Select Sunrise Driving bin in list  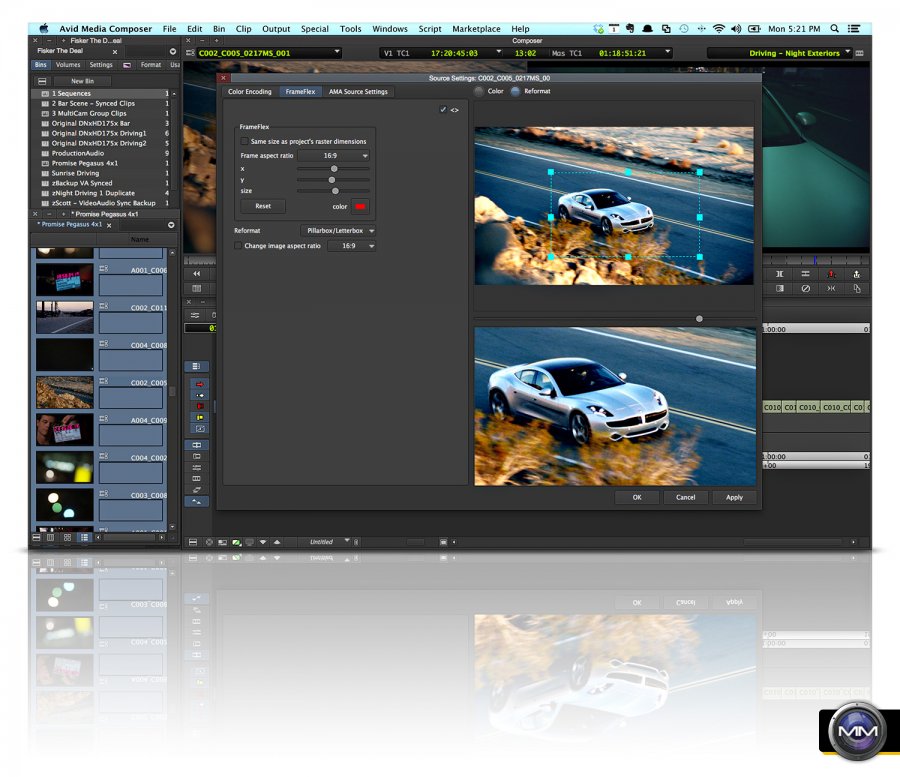click(x=76, y=173)
